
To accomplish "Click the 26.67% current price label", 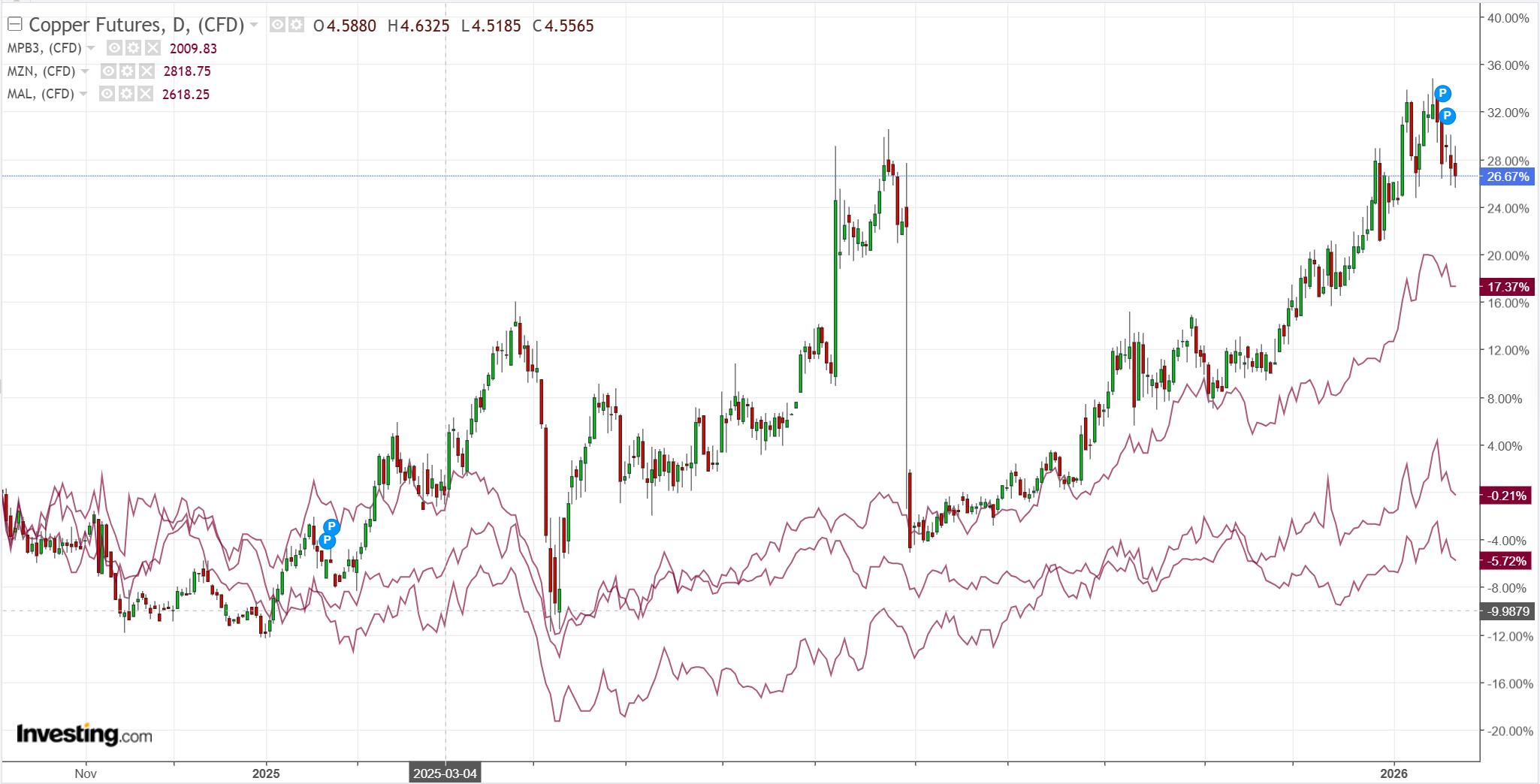I will point(1507,177).
